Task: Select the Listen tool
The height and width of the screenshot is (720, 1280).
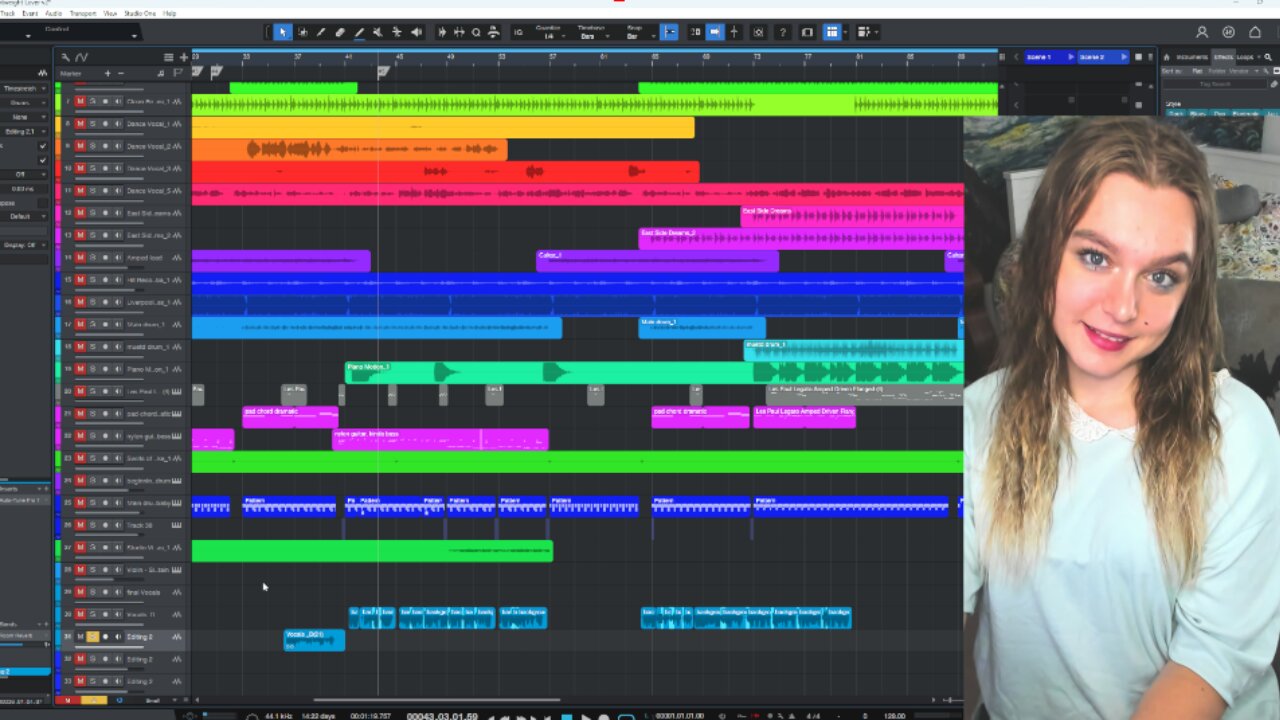Action: point(416,32)
